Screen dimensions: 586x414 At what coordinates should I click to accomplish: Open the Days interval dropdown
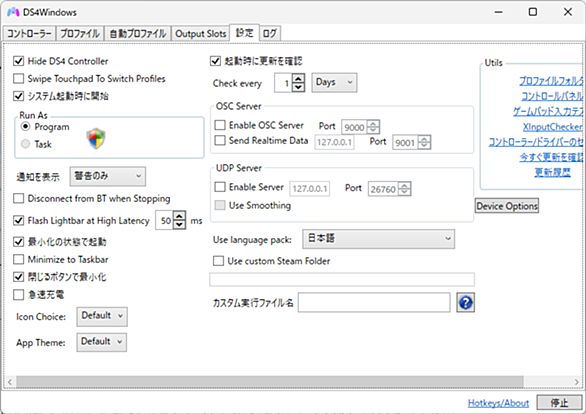[334, 82]
